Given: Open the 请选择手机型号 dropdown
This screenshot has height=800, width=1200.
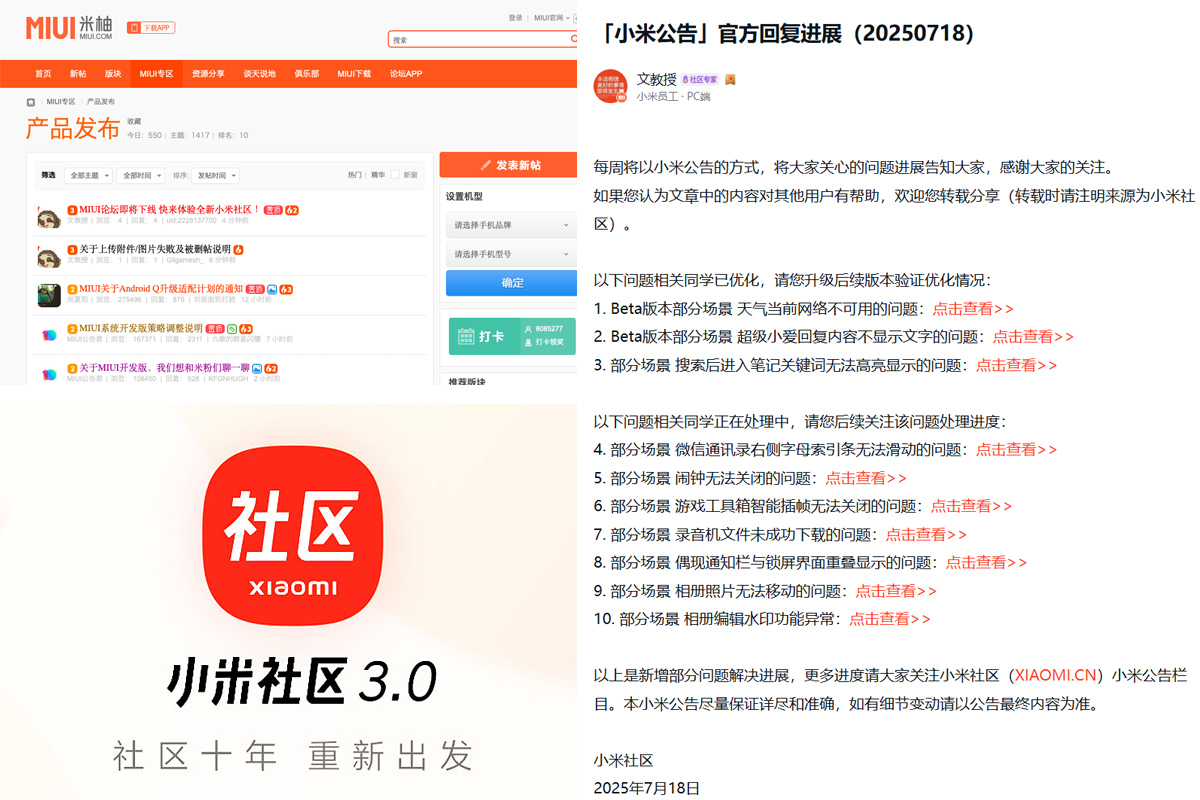Looking at the screenshot, I should (511, 254).
